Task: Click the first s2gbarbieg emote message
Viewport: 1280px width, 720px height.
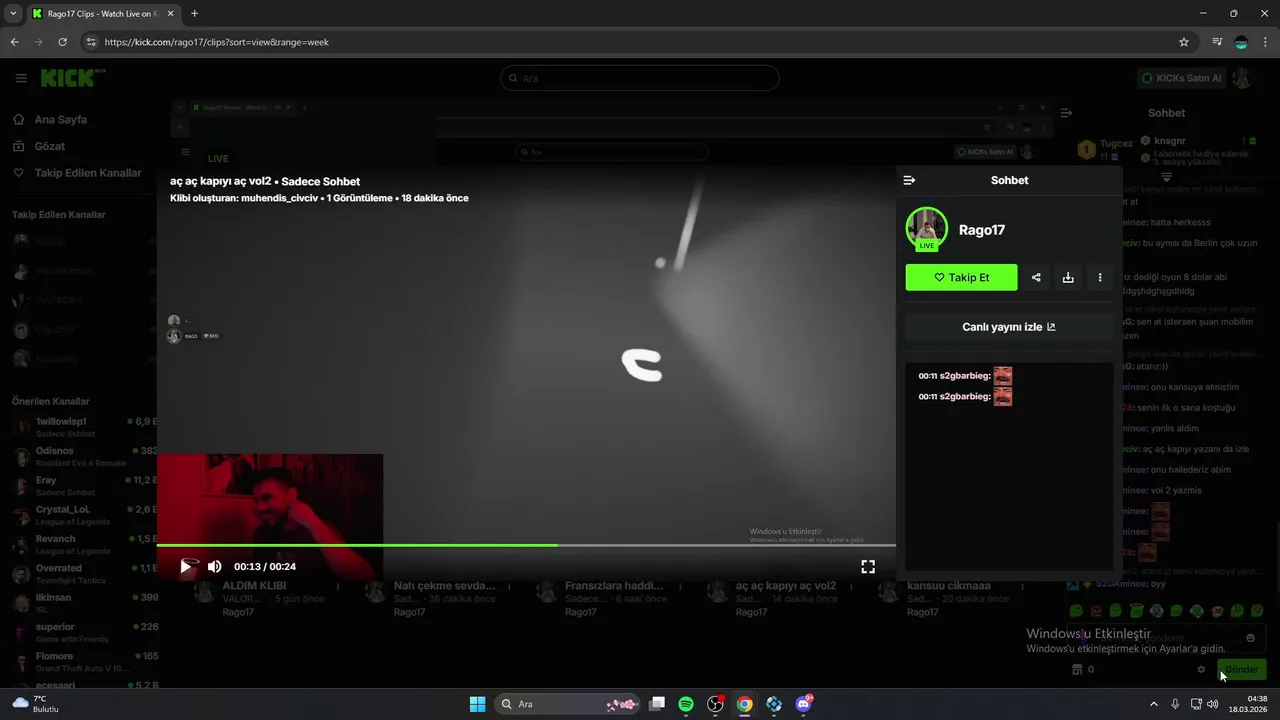Action: 965,376
